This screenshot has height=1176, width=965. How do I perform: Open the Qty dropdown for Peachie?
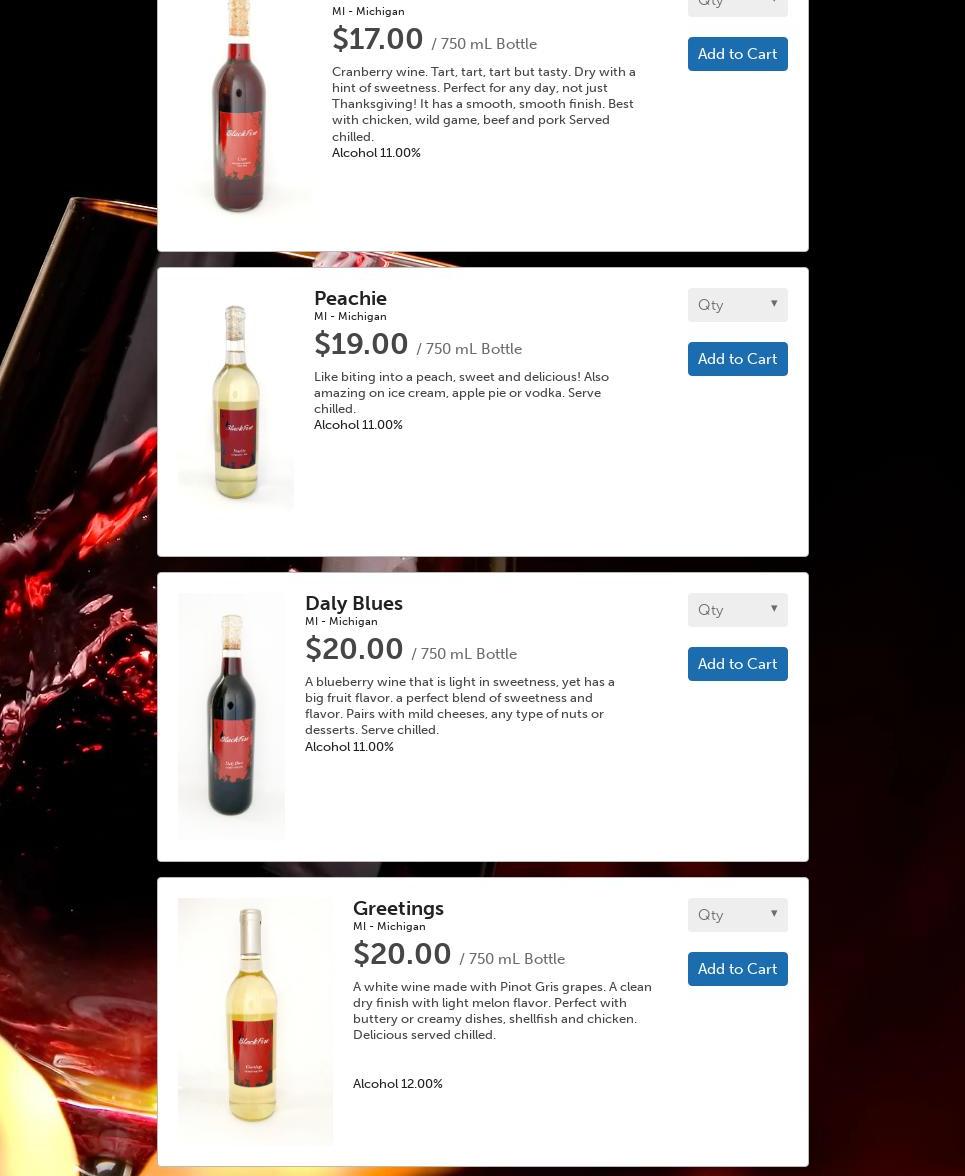tap(737, 305)
